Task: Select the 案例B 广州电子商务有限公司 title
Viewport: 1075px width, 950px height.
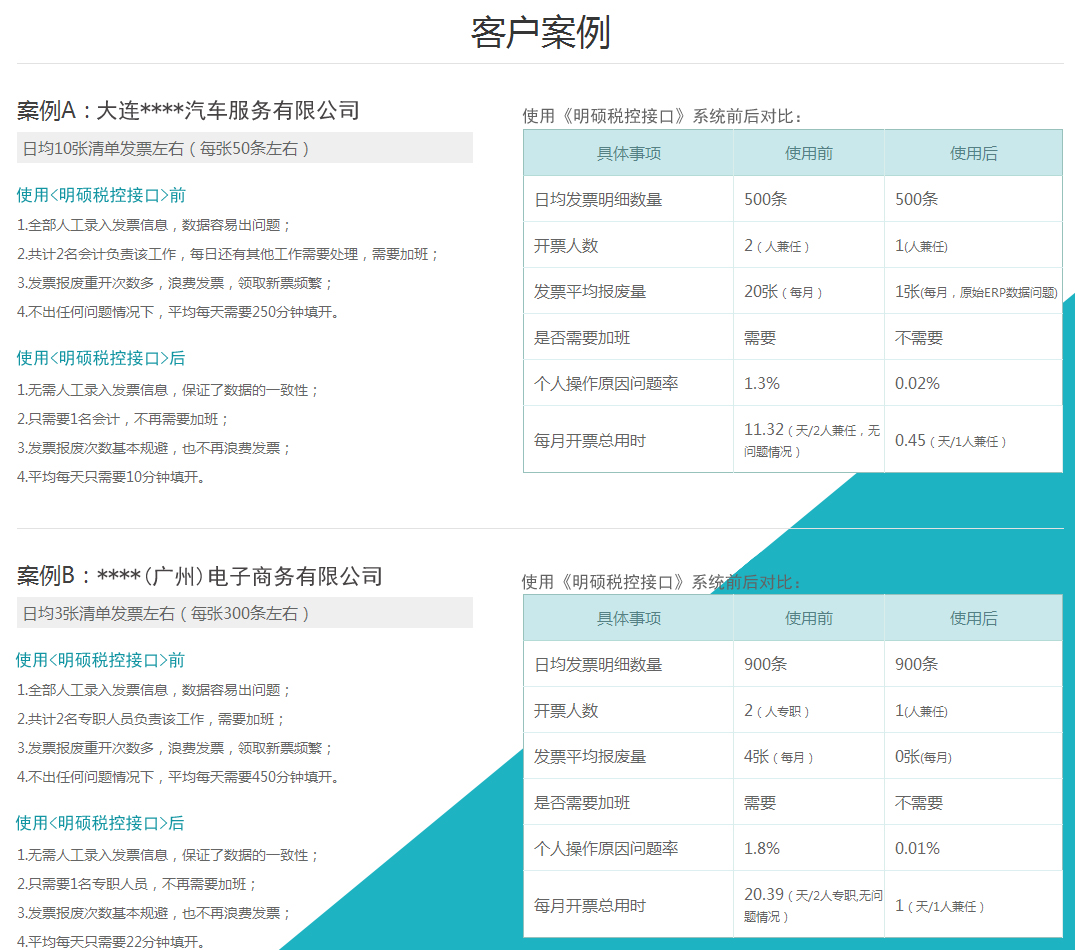Action: pos(200,576)
